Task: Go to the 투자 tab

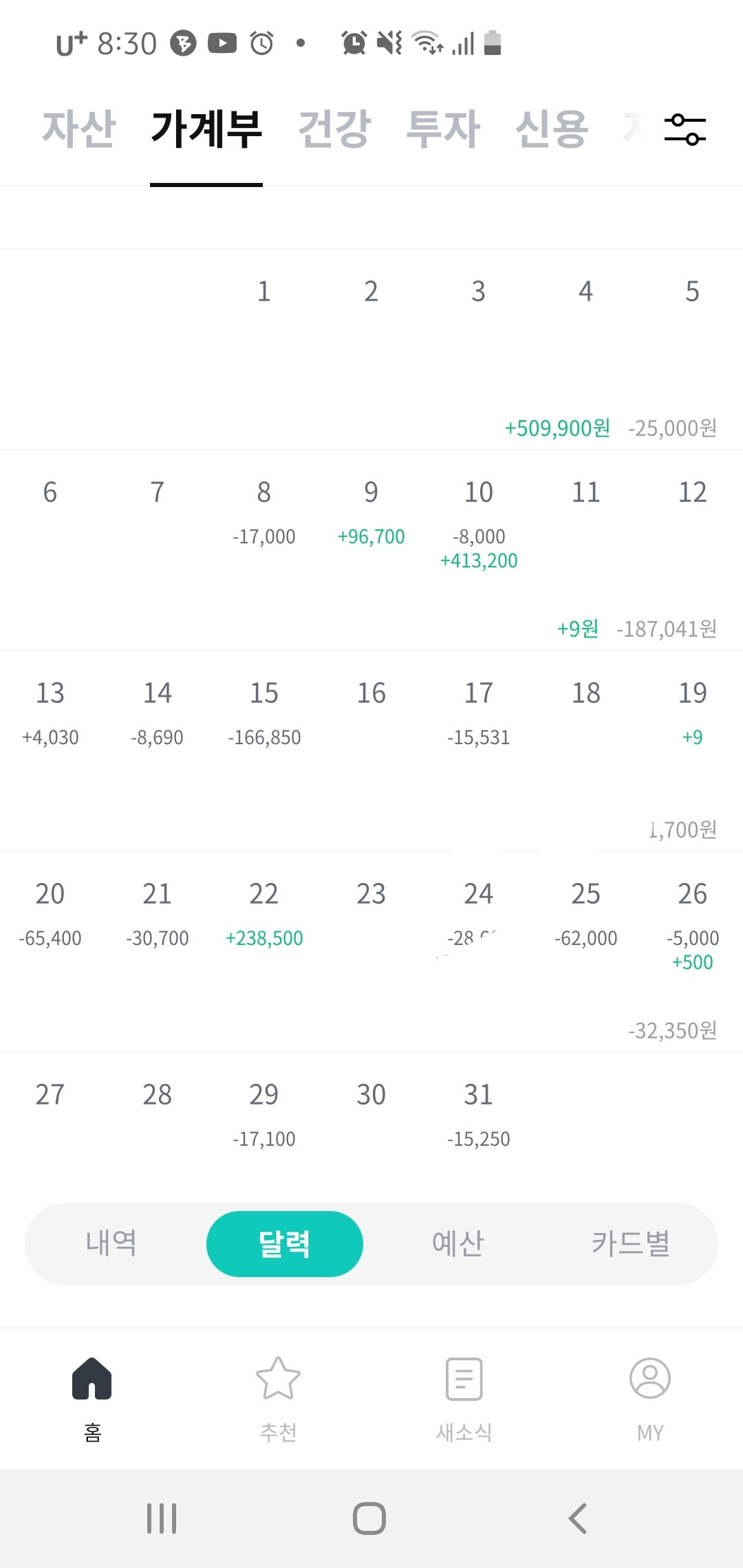Action: 442,129
